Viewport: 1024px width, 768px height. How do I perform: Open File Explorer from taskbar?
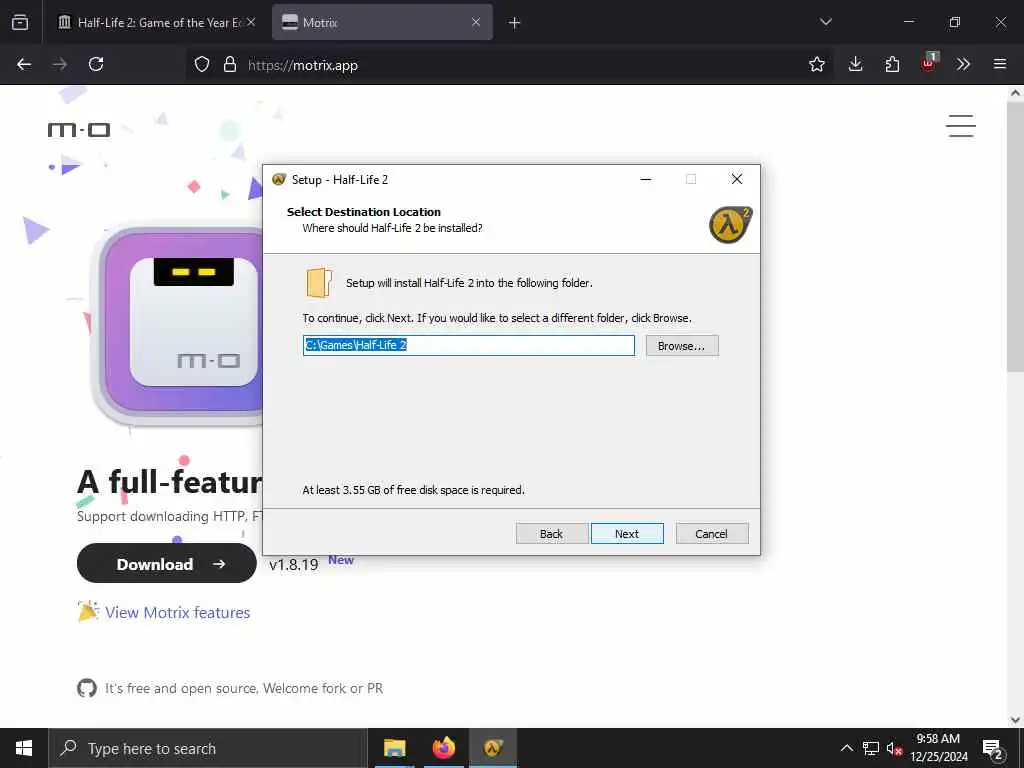click(394, 748)
